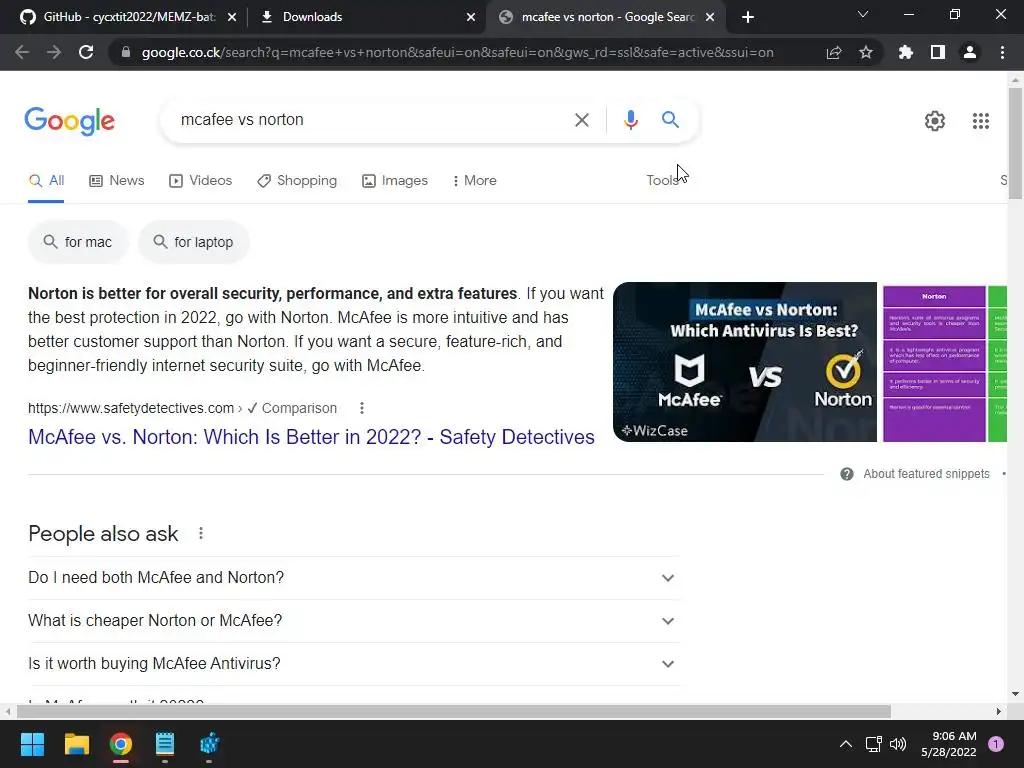The height and width of the screenshot is (768, 1024).
Task: Toggle the Chrome side panel
Action: (938, 52)
